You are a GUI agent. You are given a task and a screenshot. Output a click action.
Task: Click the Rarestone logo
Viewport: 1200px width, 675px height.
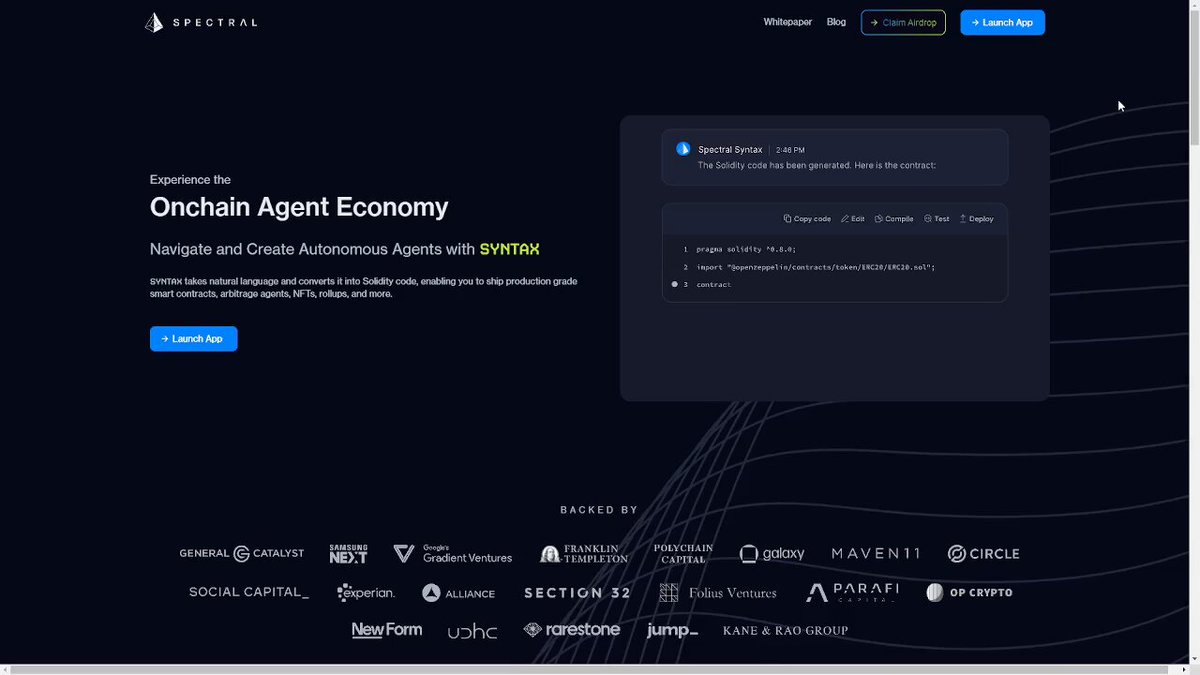coord(572,630)
